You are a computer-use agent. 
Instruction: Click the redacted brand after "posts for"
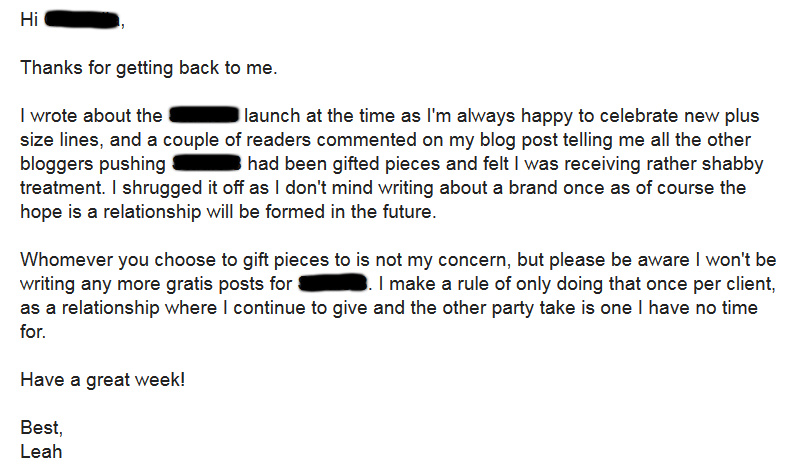click(x=334, y=283)
